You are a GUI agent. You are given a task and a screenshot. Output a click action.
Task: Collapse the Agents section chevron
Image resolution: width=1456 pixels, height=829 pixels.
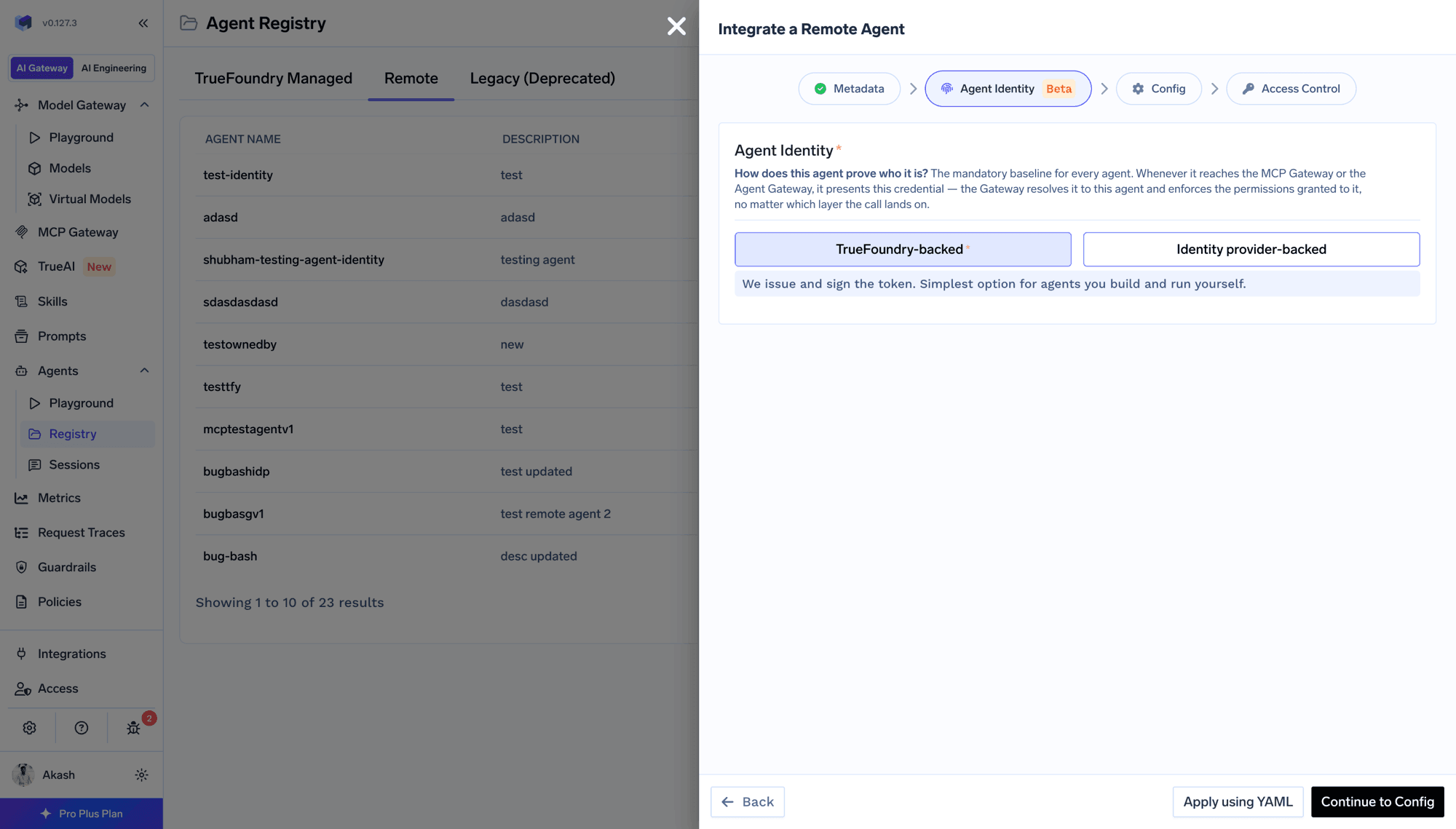point(144,370)
